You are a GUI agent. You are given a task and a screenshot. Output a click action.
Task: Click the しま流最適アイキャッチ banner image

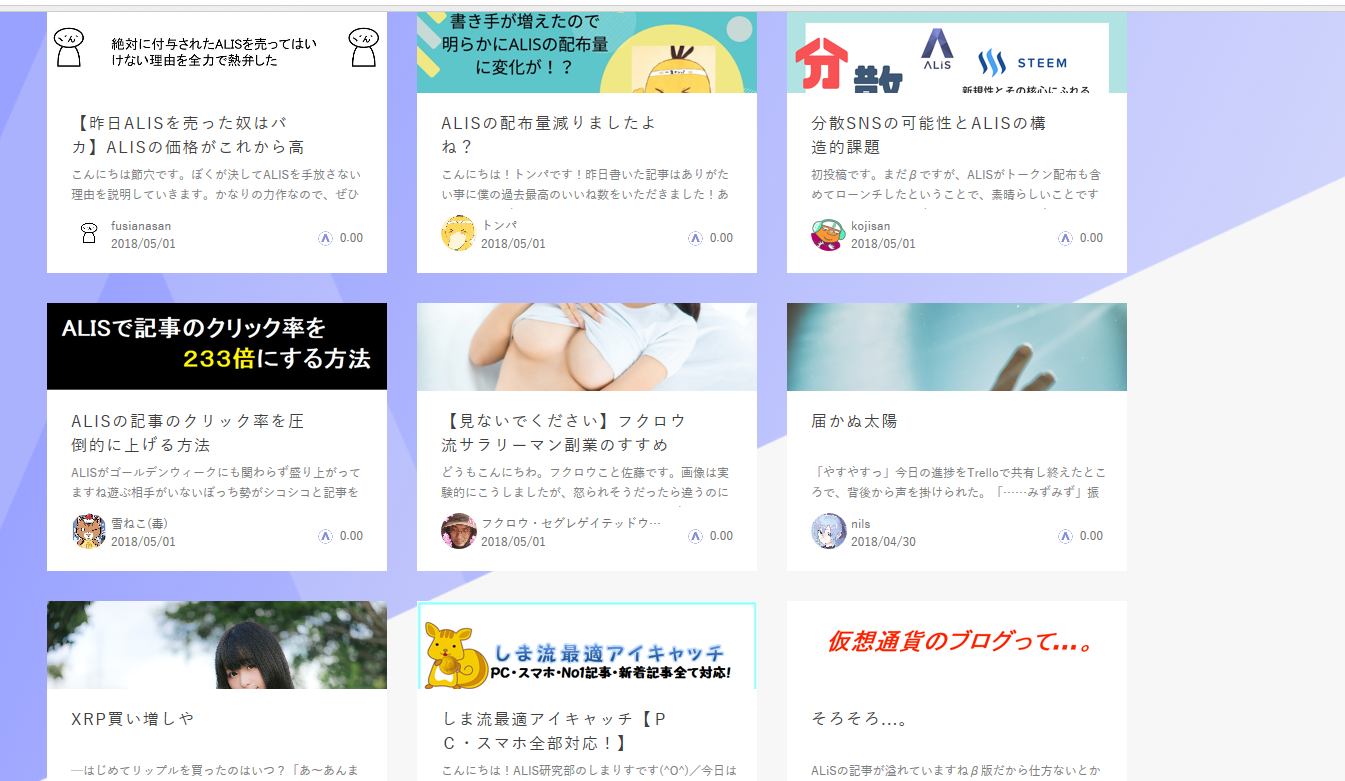(x=587, y=645)
